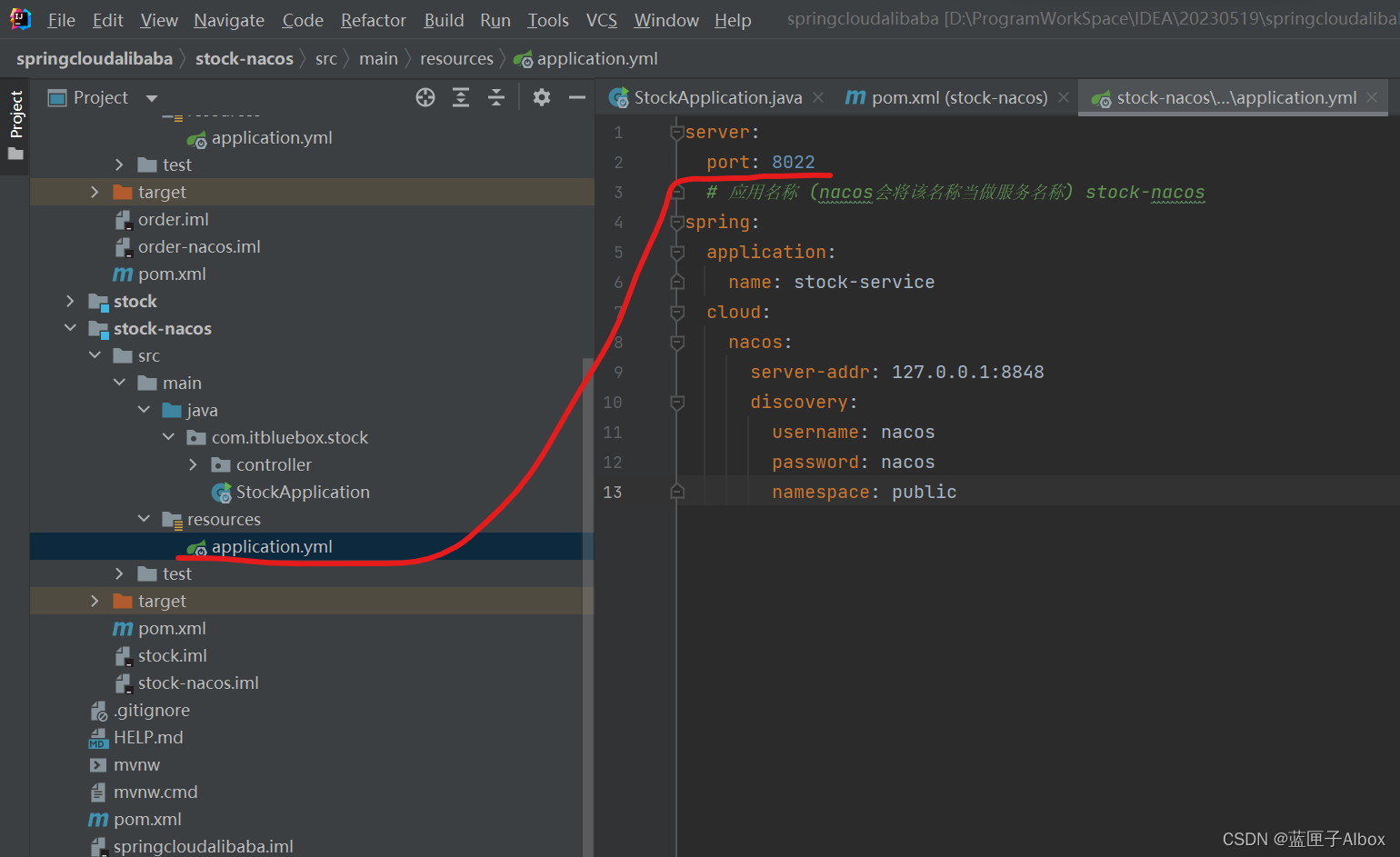The width and height of the screenshot is (1400, 857).
Task: Collapse the java source folder
Action: coord(145,410)
